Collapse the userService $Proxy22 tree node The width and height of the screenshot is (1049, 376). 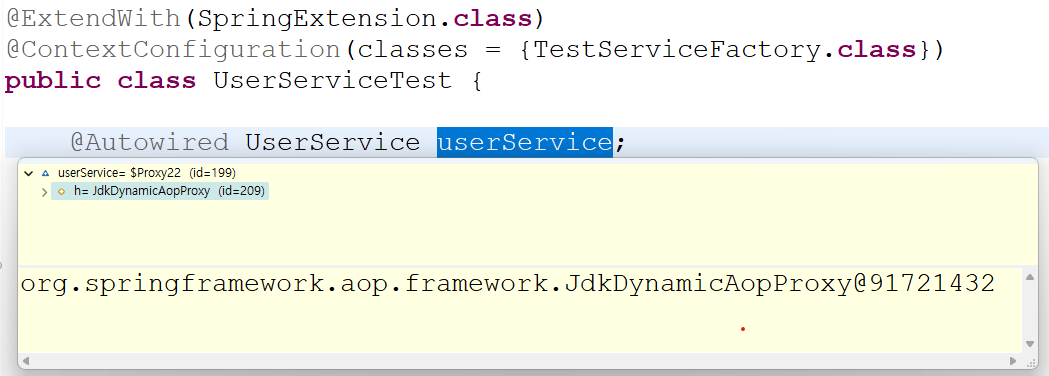pos(28,173)
